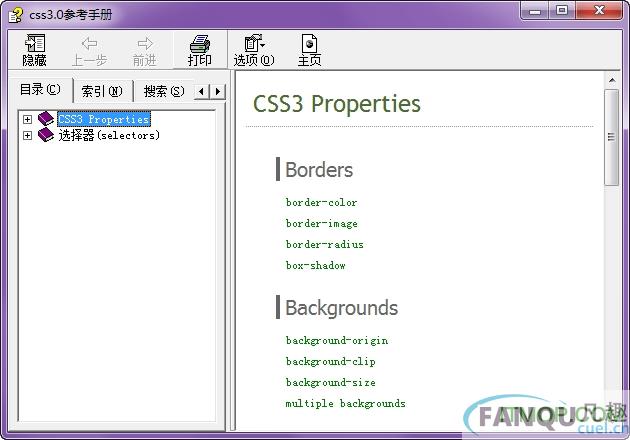Close the css3.0参考手册 window

click(x=599, y=10)
